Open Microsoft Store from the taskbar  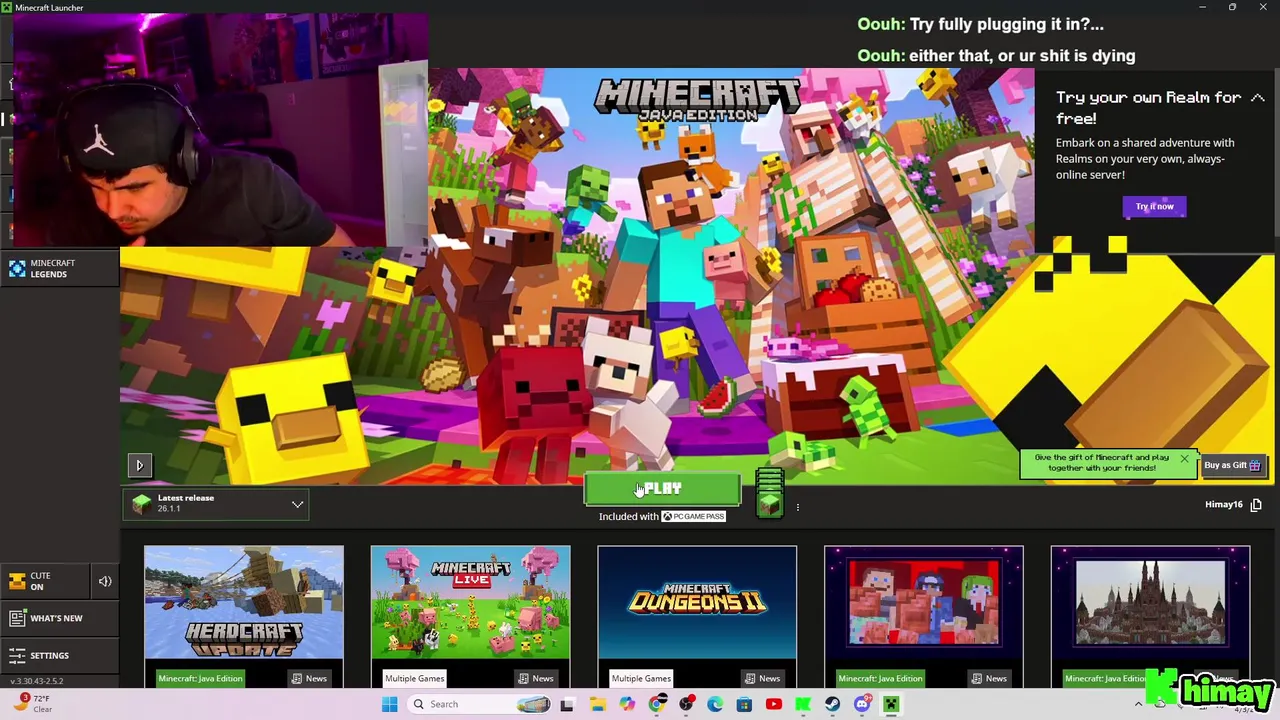(x=744, y=704)
